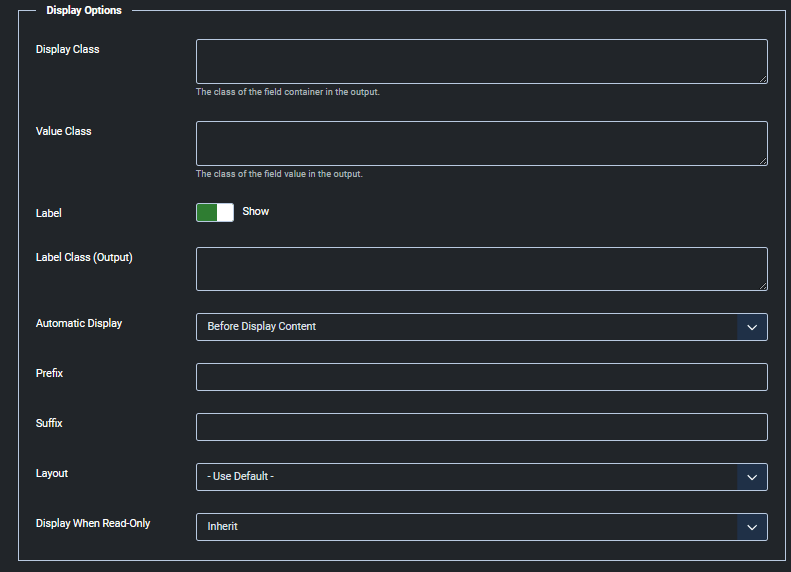This screenshot has height=572, width=791.
Task: Open the "Before Display Content" select box
Action: coord(466,327)
